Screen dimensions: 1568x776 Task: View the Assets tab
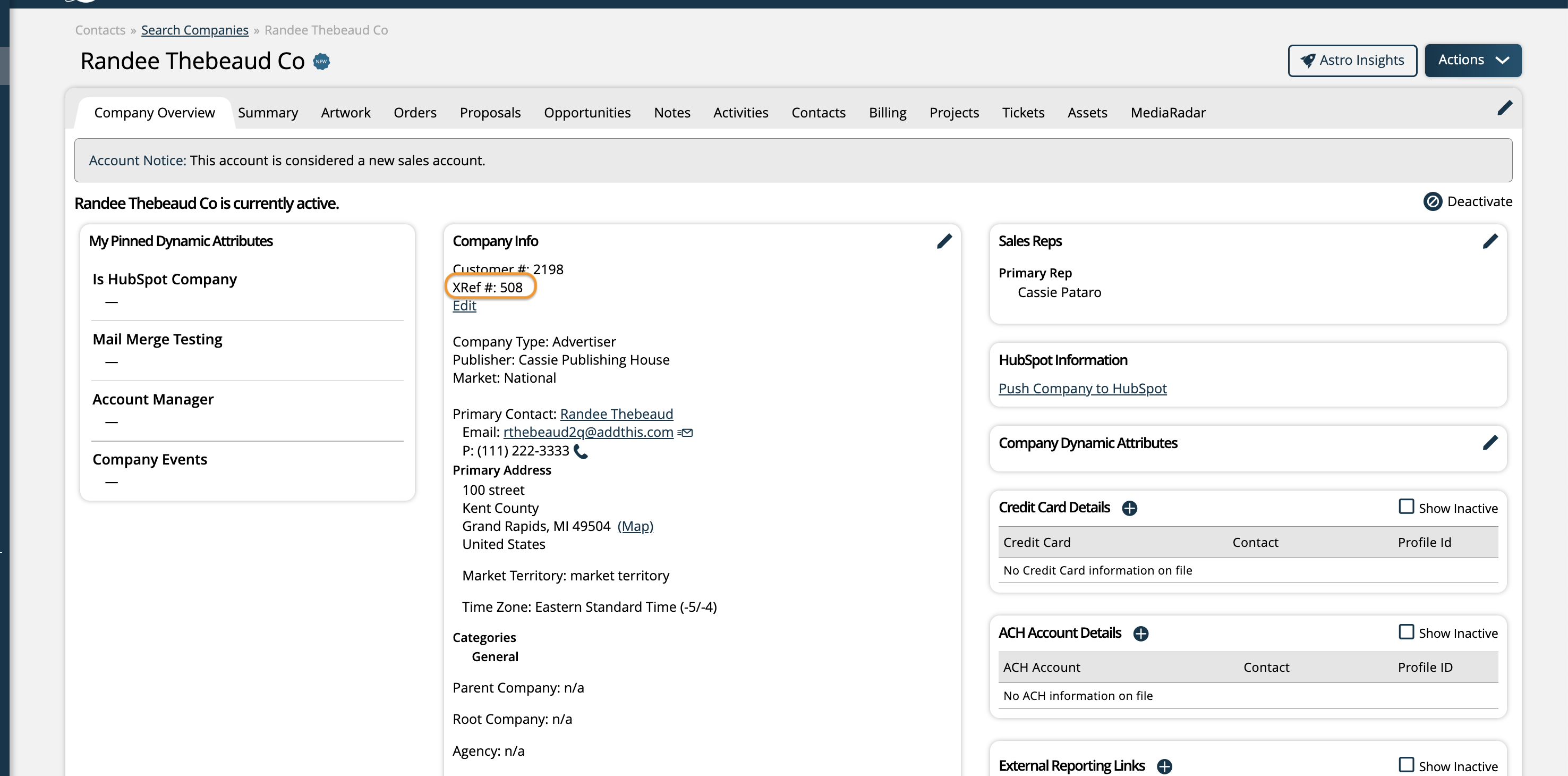(x=1087, y=113)
